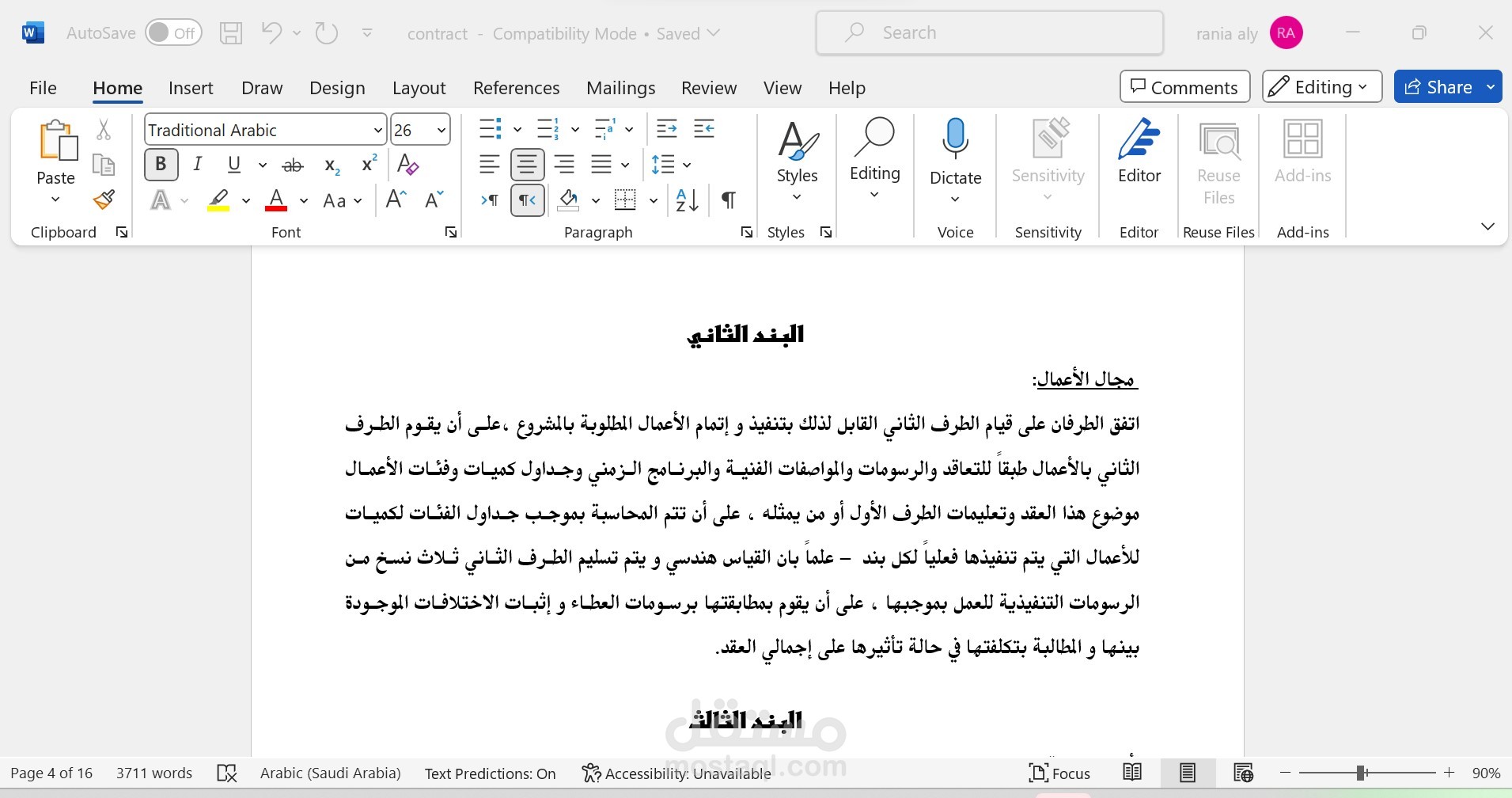Toggle Italic formatting
Image resolution: width=1512 pixels, height=798 pixels.
198,165
